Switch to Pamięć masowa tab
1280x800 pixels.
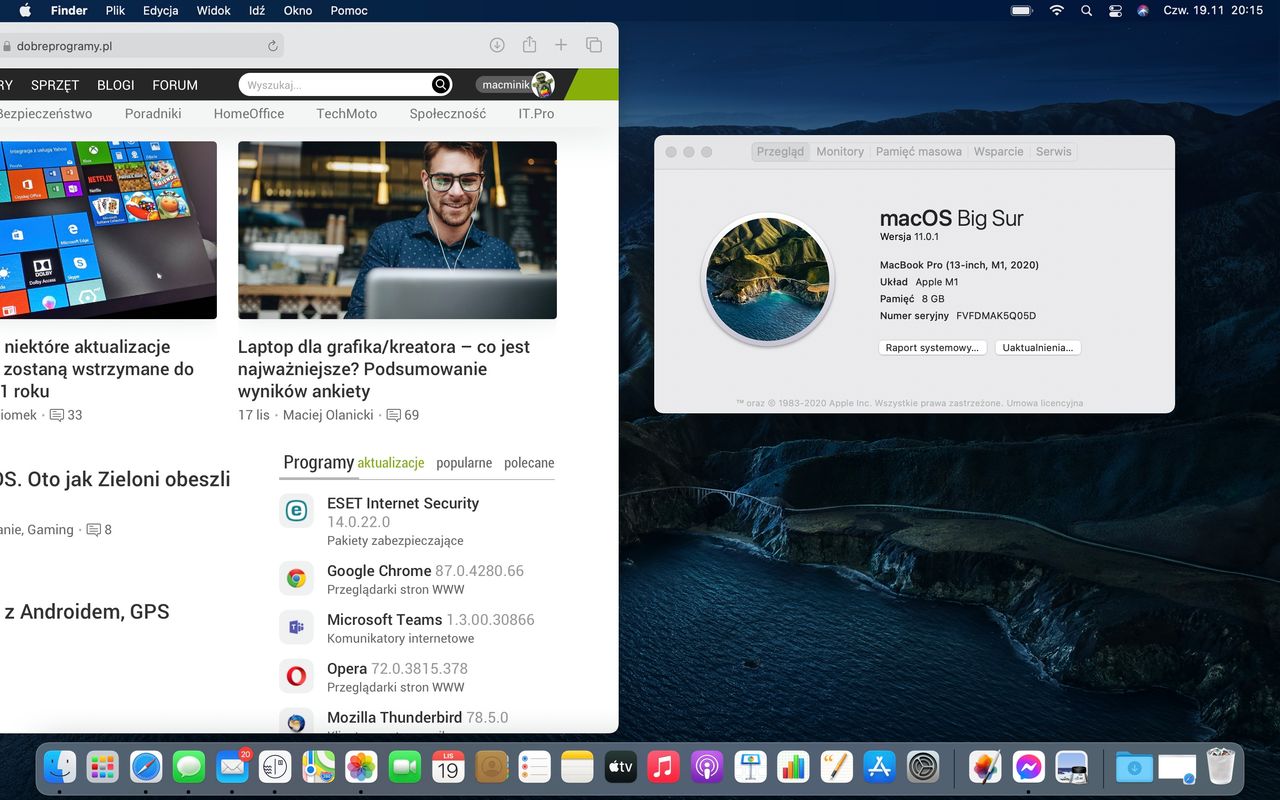tap(919, 152)
